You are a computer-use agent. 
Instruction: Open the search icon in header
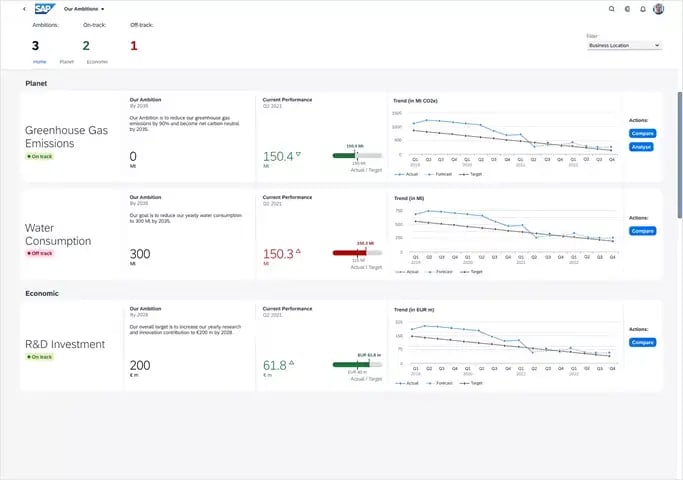pyautogui.click(x=612, y=9)
